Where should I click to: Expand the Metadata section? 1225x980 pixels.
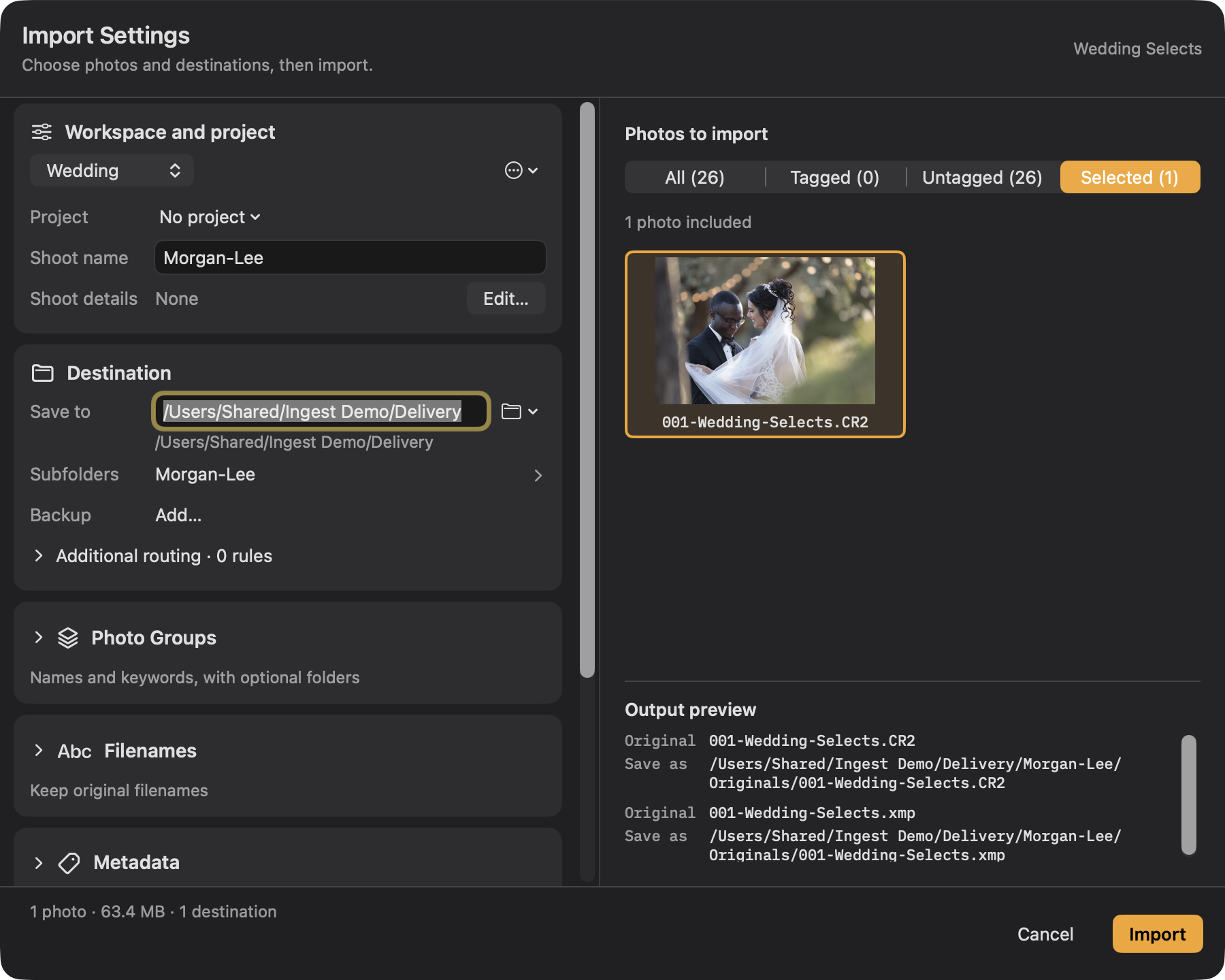click(39, 863)
